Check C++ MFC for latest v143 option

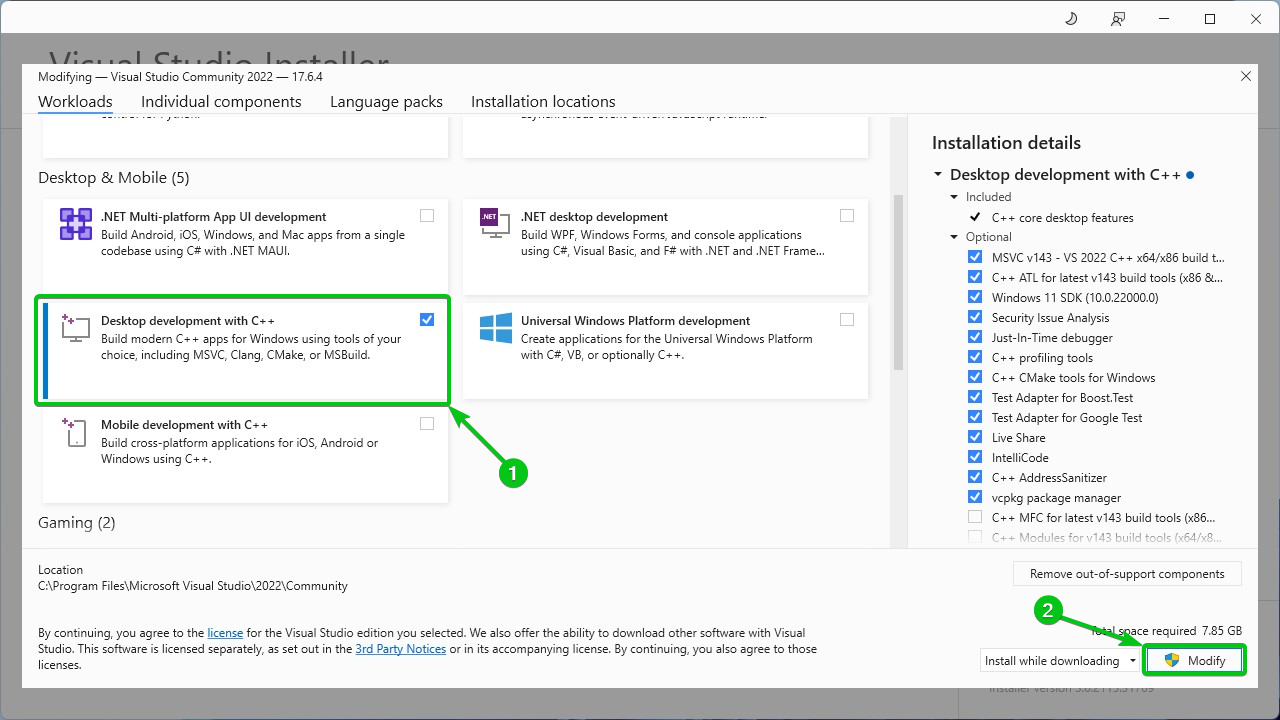(975, 517)
